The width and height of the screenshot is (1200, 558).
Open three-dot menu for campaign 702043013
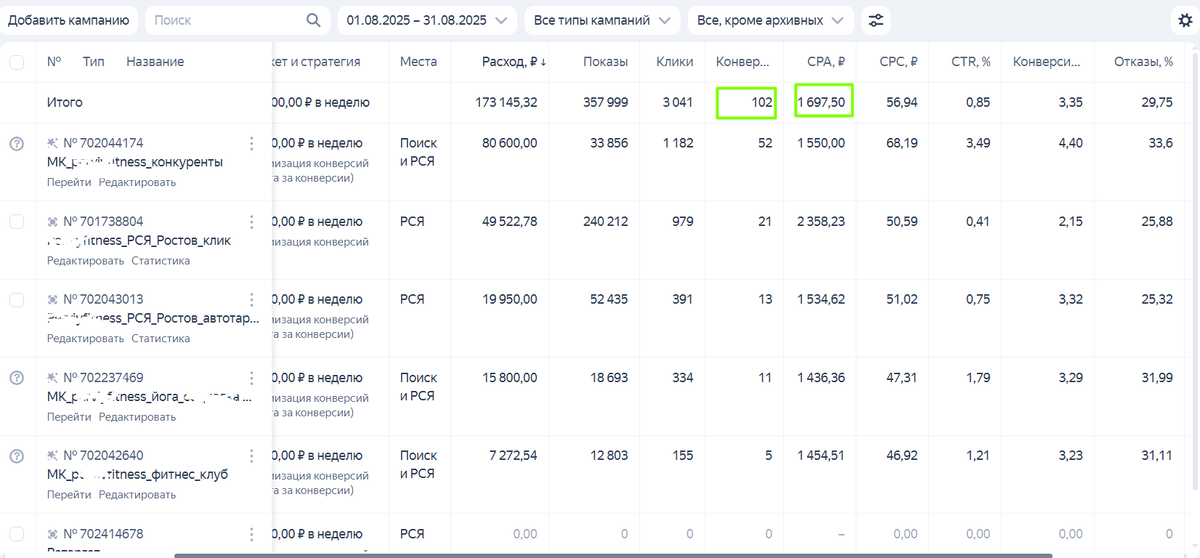251,299
